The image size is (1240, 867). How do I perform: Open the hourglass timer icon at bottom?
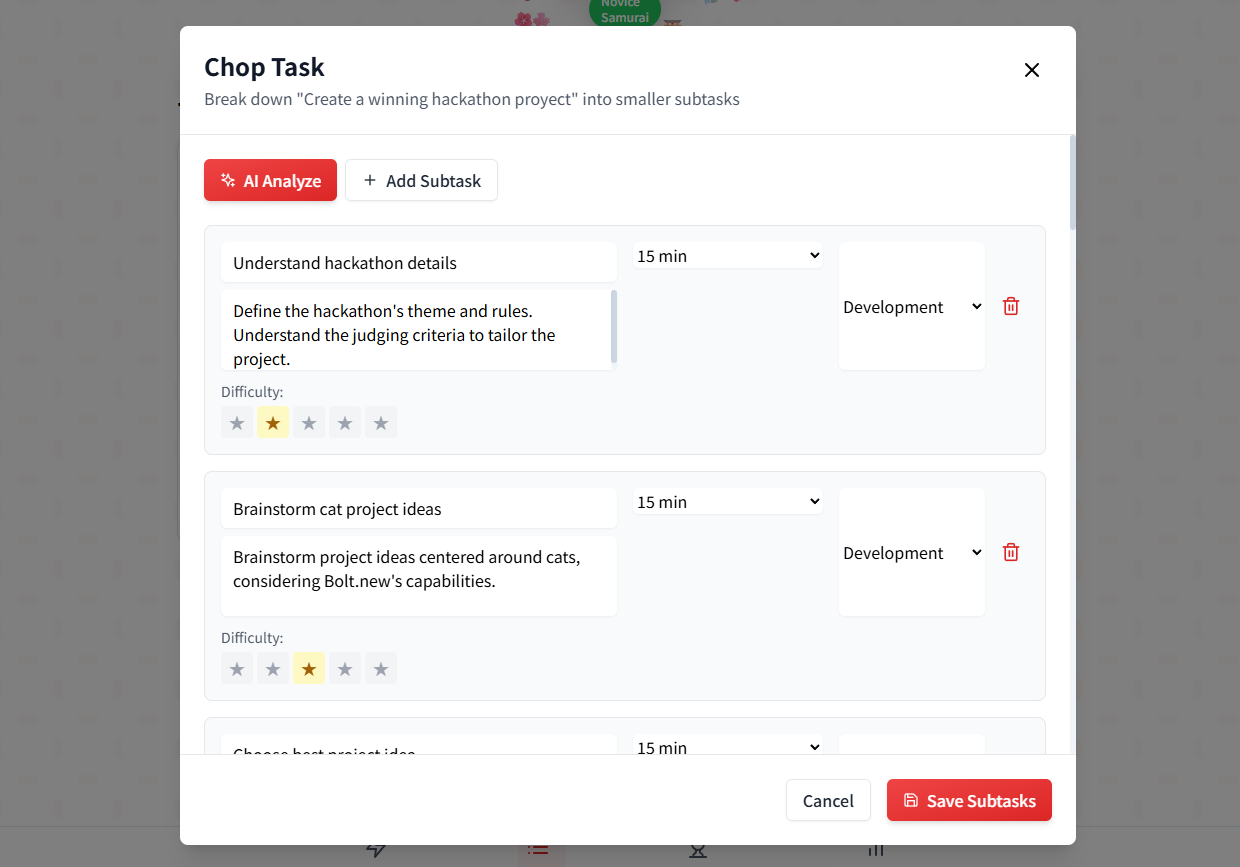tap(697, 849)
